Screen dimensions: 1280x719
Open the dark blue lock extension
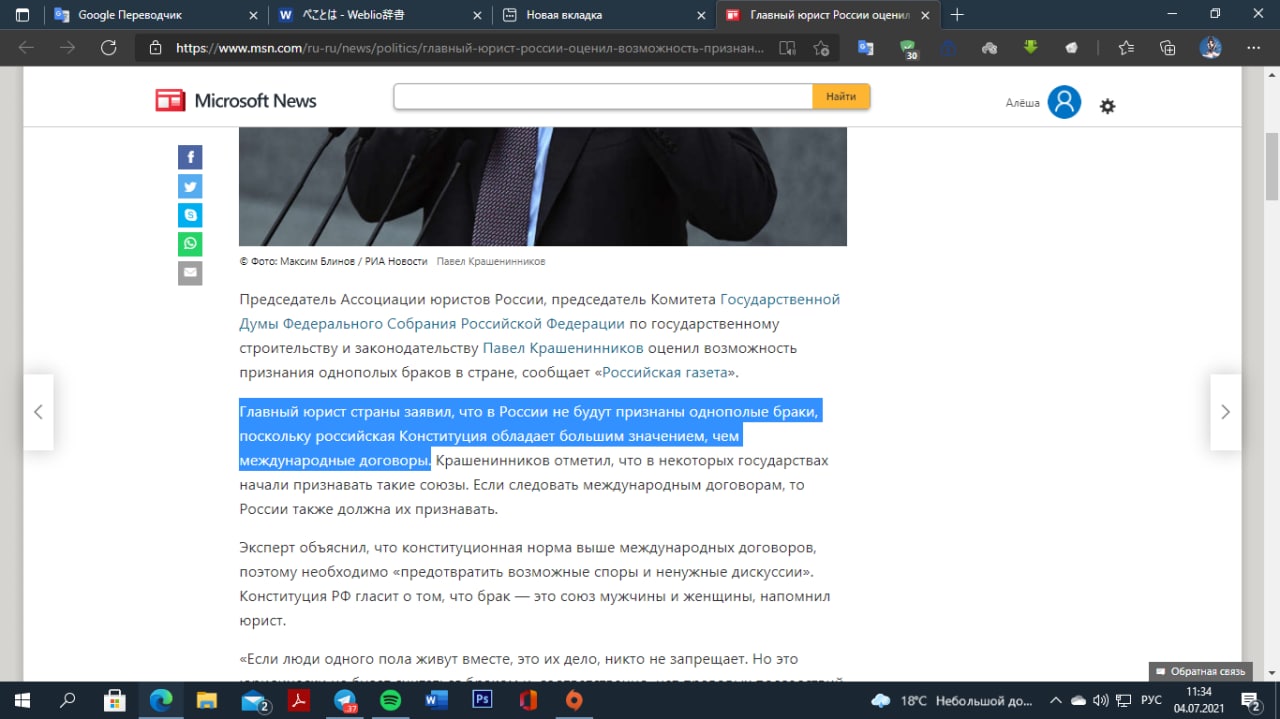coord(949,47)
